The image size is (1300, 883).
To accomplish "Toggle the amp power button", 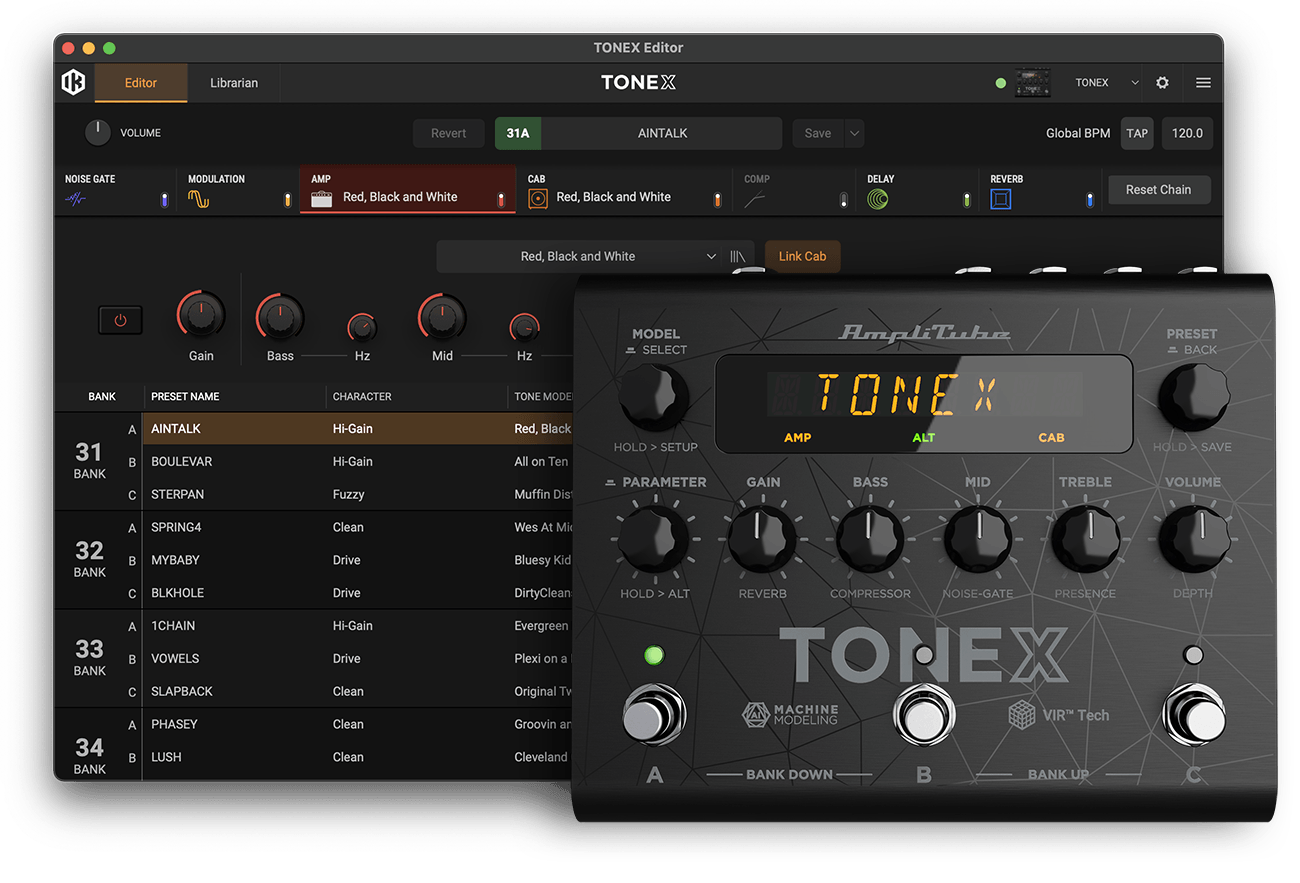I will pyautogui.click(x=120, y=320).
